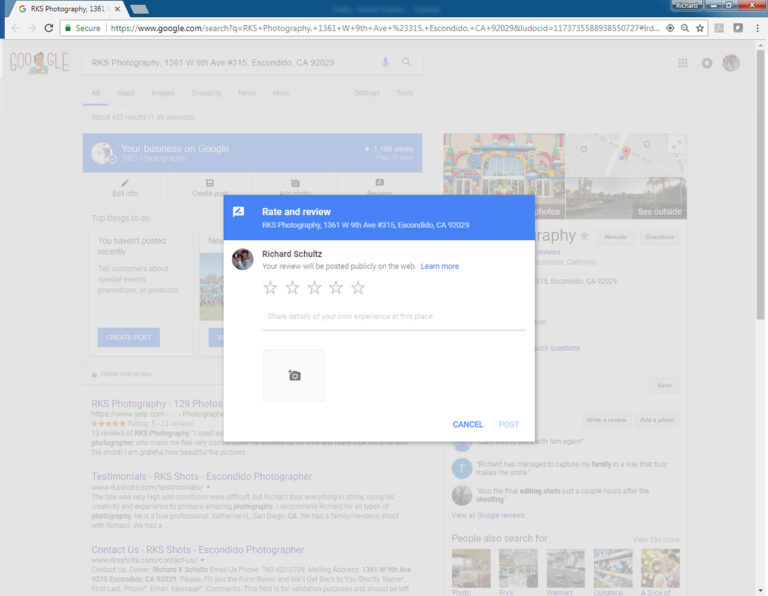This screenshot has height=596, width=768.
Task: Open the Learn more link
Action: pyautogui.click(x=439, y=267)
